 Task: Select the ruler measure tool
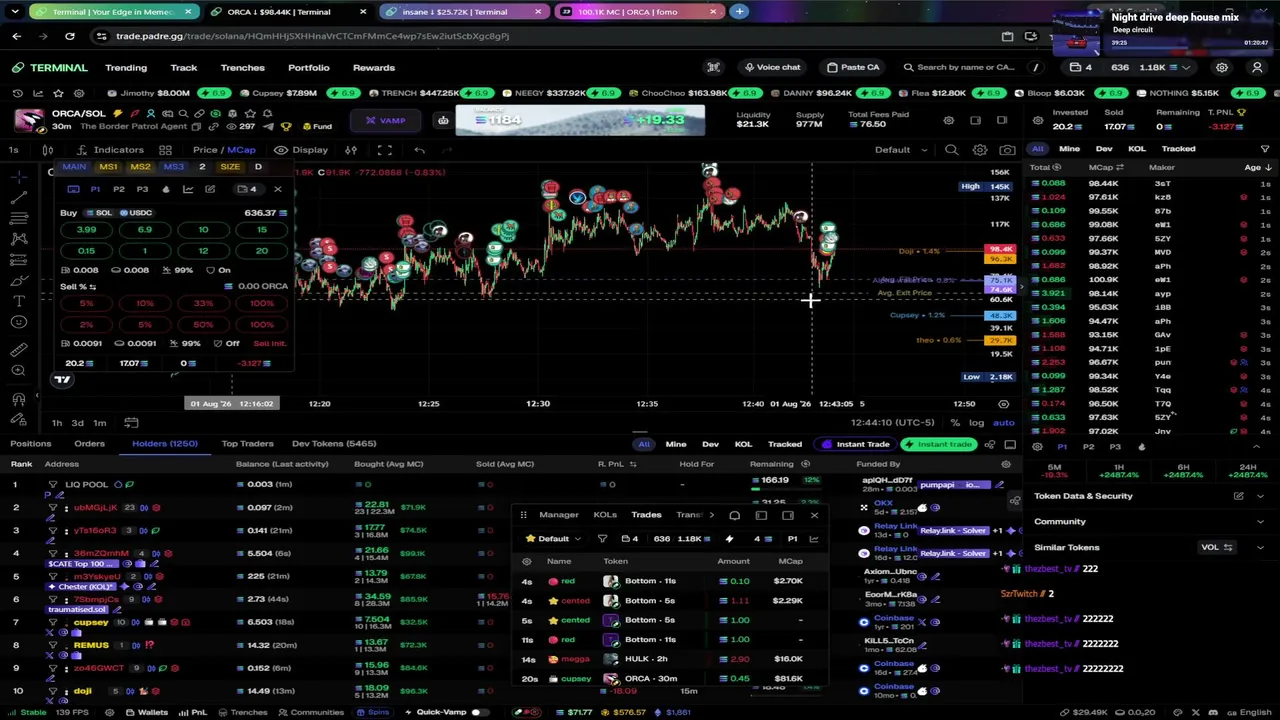click(x=19, y=349)
